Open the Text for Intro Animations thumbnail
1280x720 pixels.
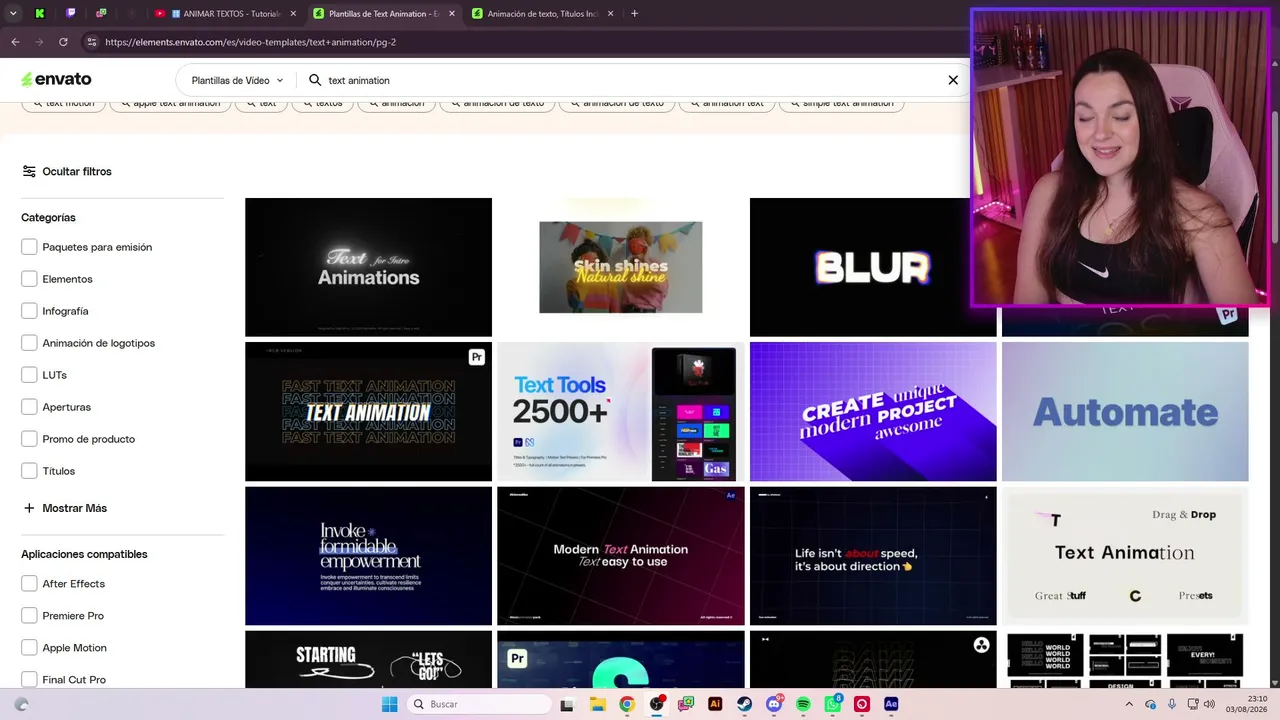[368, 267]
